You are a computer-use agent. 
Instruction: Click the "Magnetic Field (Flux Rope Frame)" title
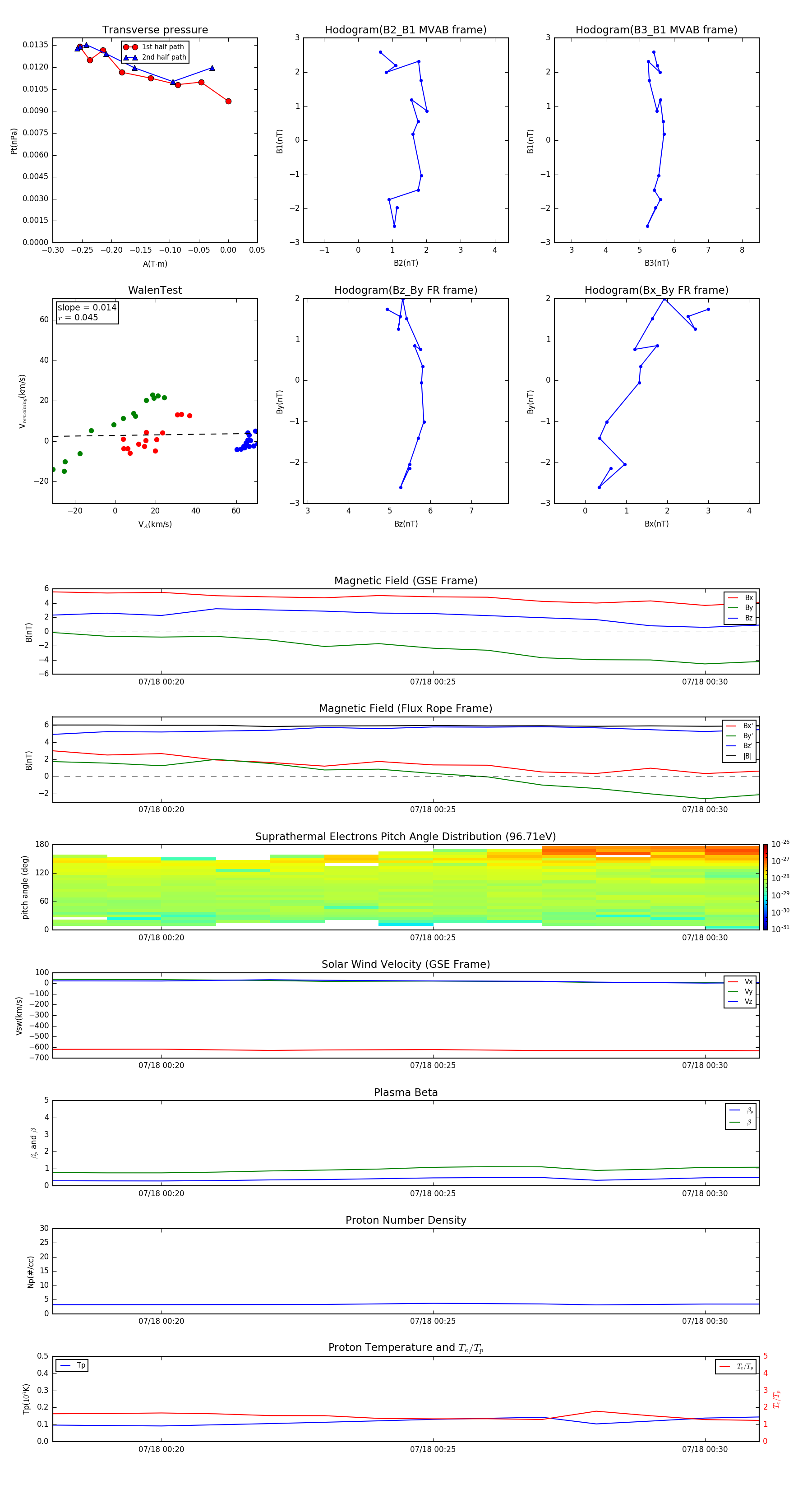tap(406, 709)
